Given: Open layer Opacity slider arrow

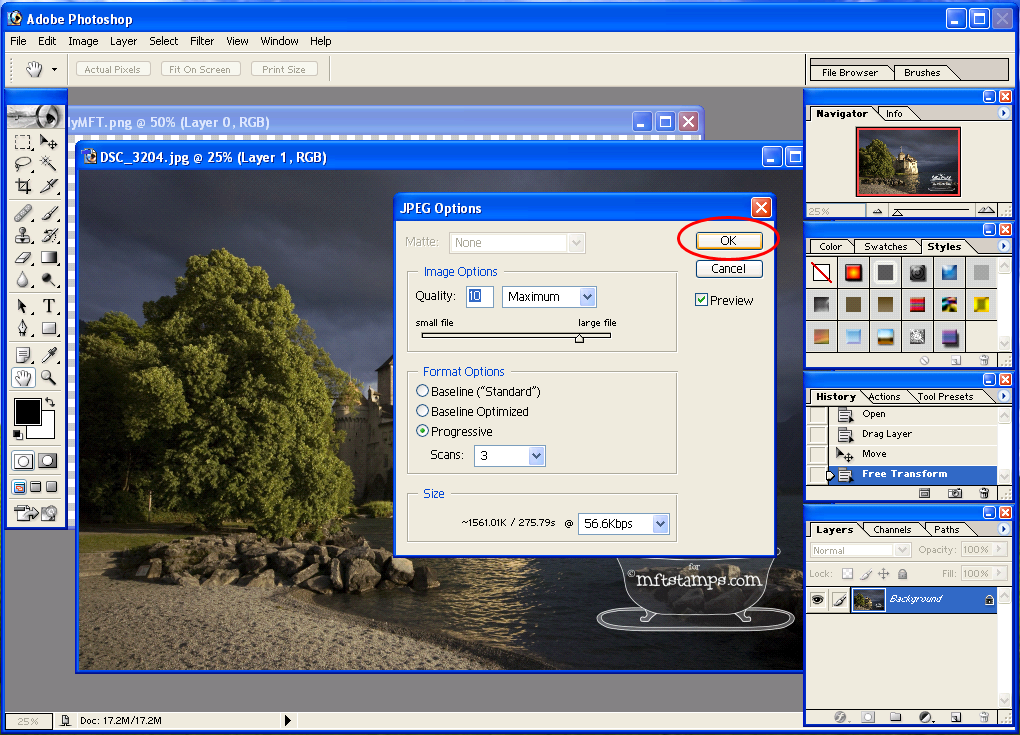Looking at the screenshot, I should point(999,550).
